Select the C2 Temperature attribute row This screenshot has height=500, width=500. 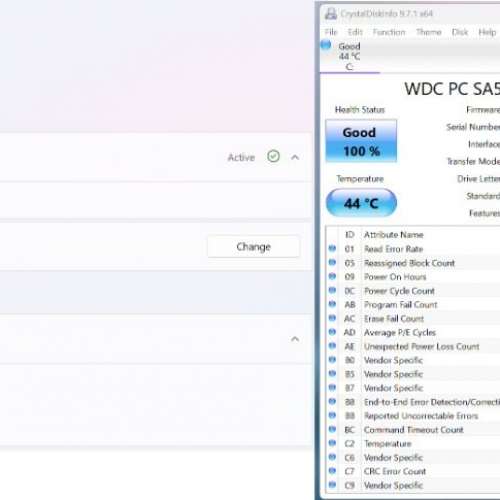(413, 444)
